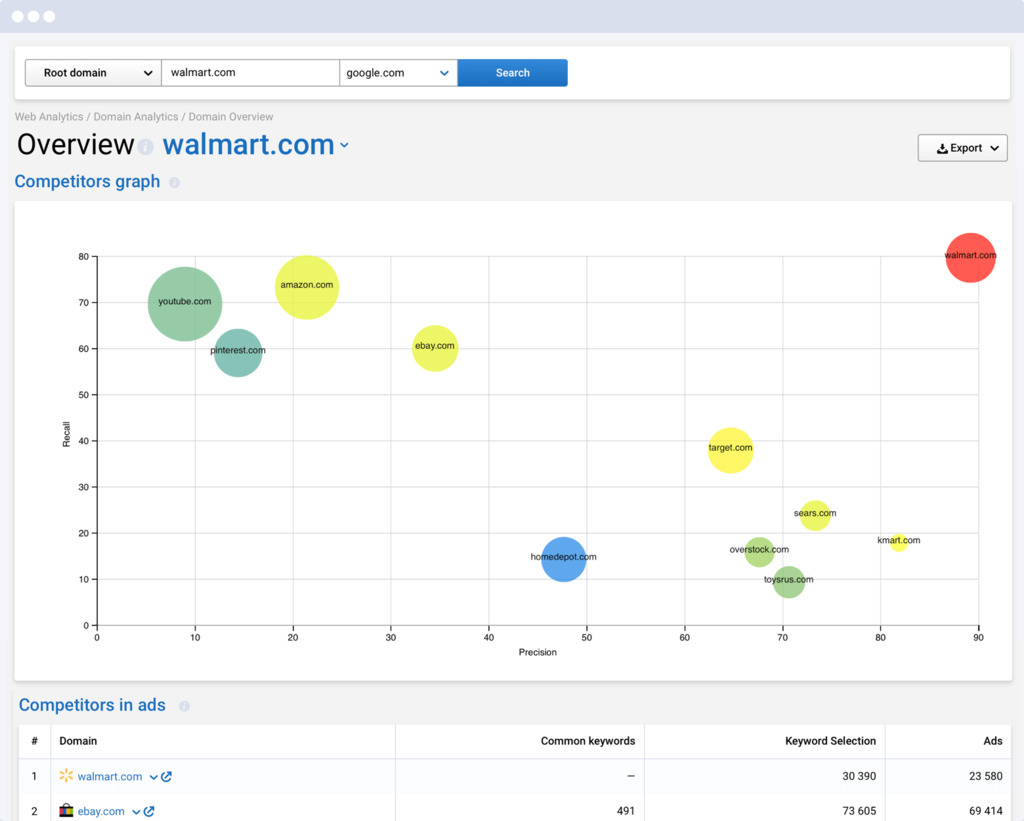This screenshot has height=821, width=1024.
Task: Expand the chevron next to walmart.com row
Action: click(x=153, y=777)
